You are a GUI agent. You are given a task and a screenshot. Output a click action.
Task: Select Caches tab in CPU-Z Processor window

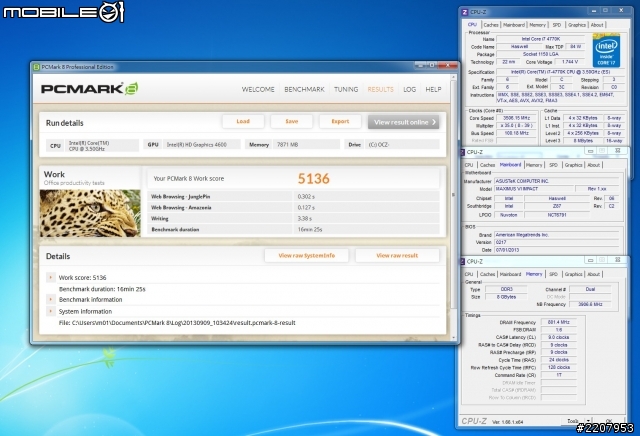pos(491,25)
